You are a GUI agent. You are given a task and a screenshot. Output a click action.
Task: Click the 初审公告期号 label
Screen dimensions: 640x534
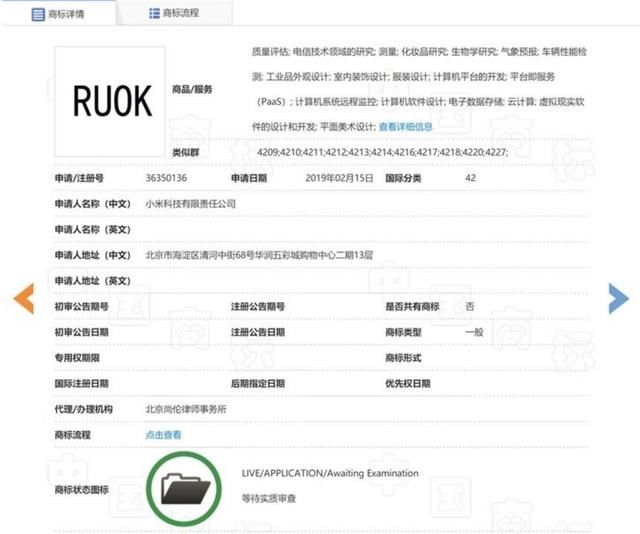[x=82, y=307]
